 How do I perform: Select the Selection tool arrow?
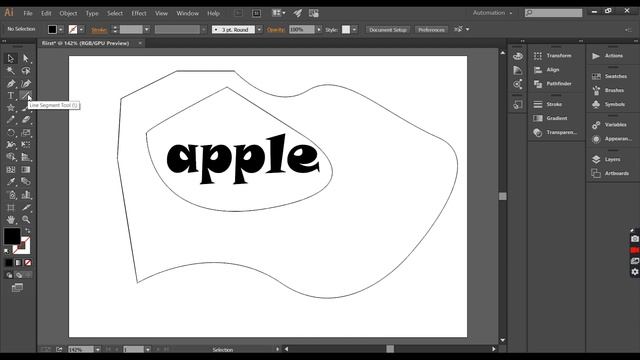(x=11, y=58)
